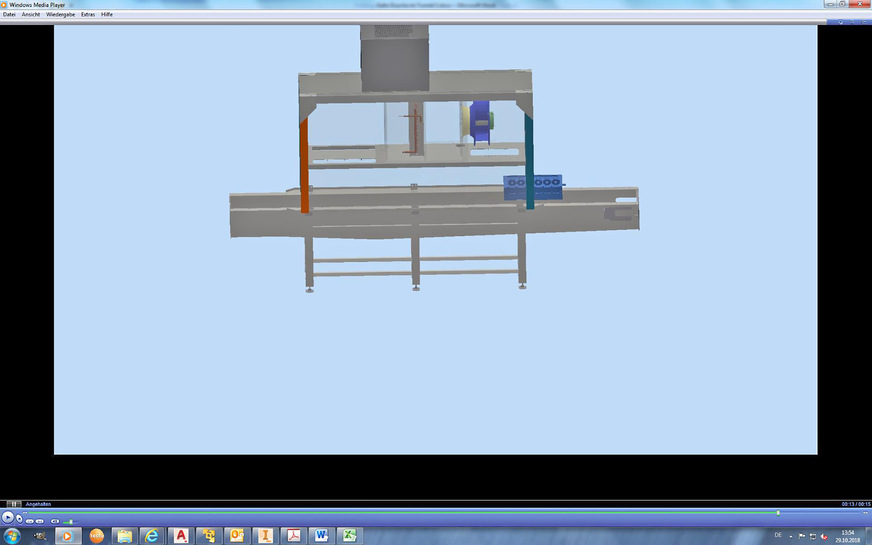Open Adobe Acrobat PDF icon in taskbar
Screen dimensions: 872x545
292,536
